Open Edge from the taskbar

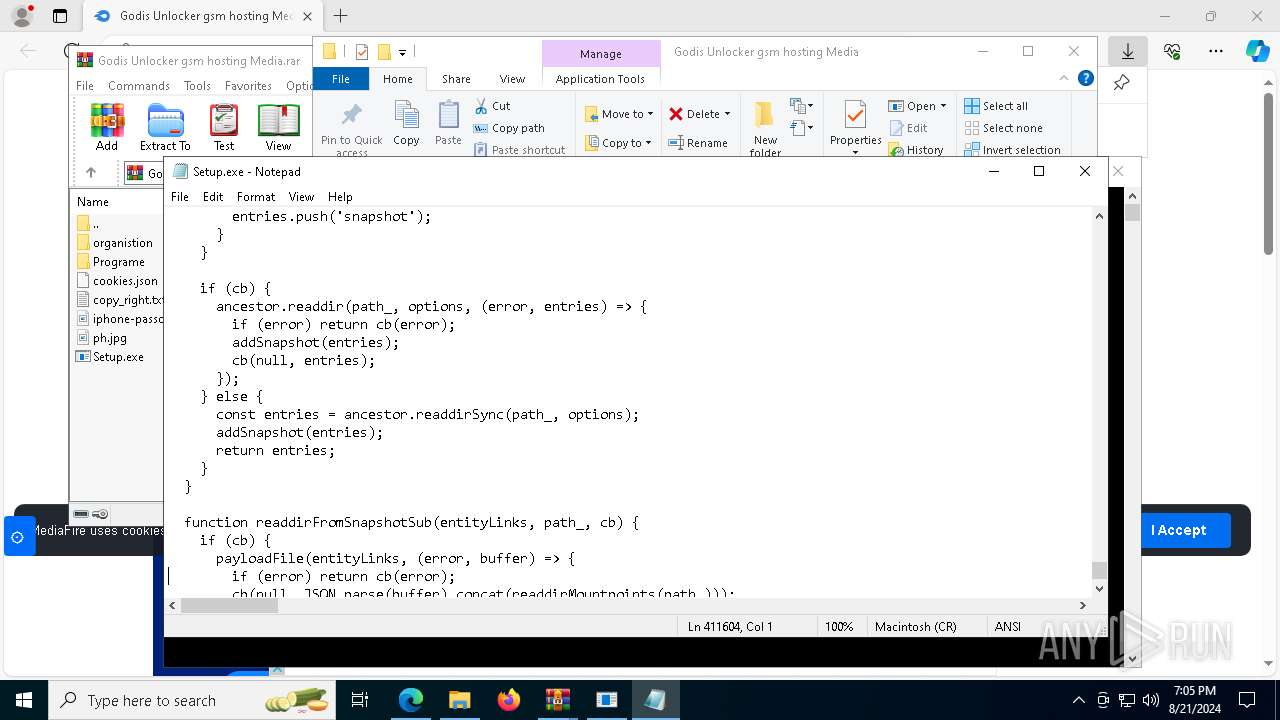[x=411, y=700]
